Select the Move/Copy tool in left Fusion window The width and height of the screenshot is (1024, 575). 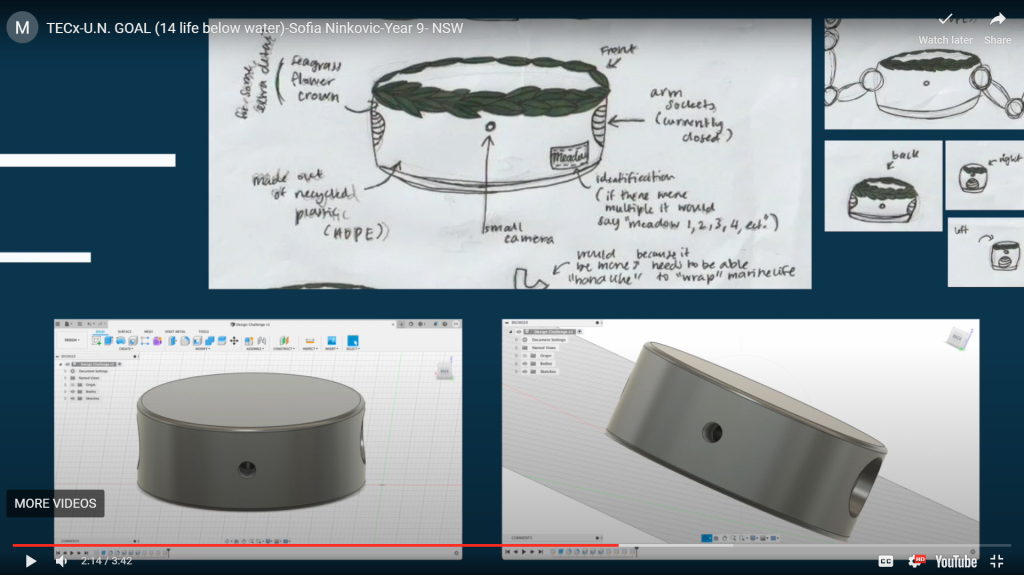click(234, 340)
